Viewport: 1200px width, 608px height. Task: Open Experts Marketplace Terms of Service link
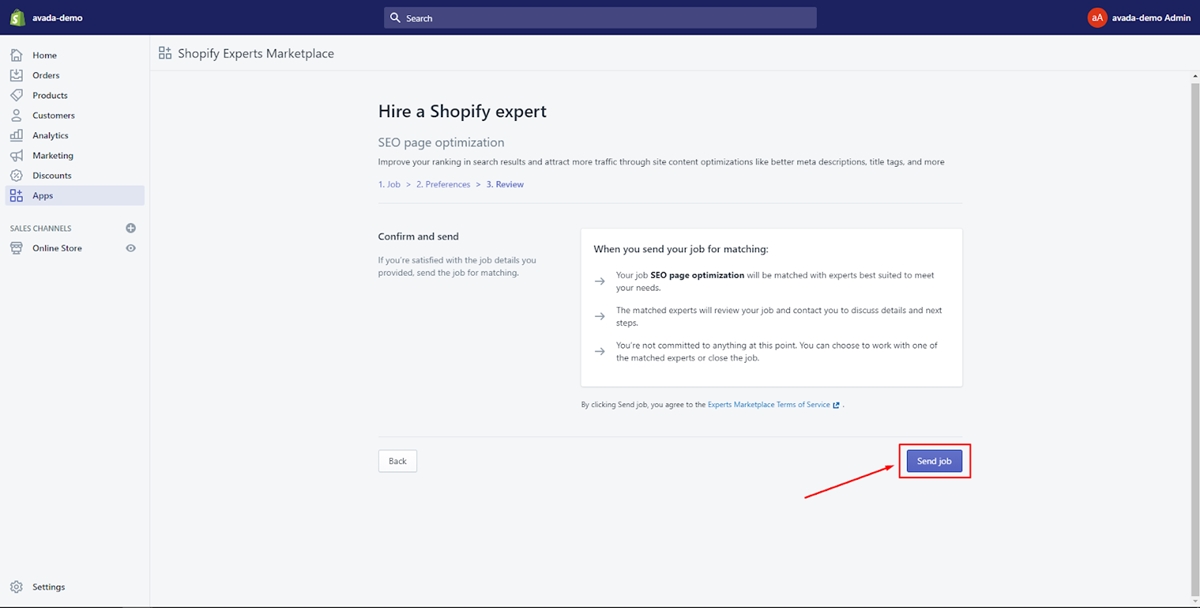[769, 405]
